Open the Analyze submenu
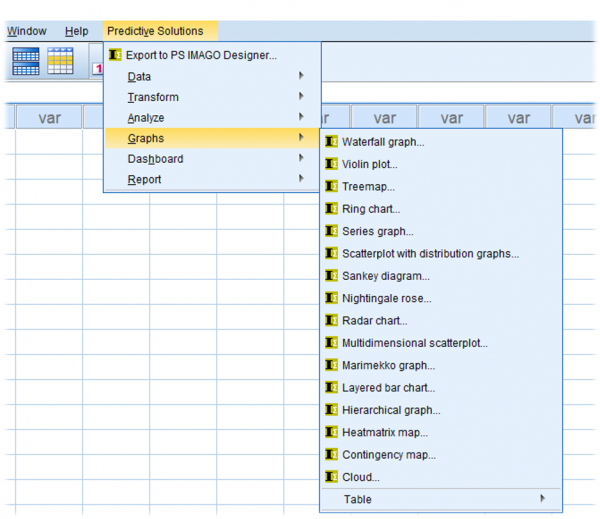The image size is (600, 519). point(146,118)
